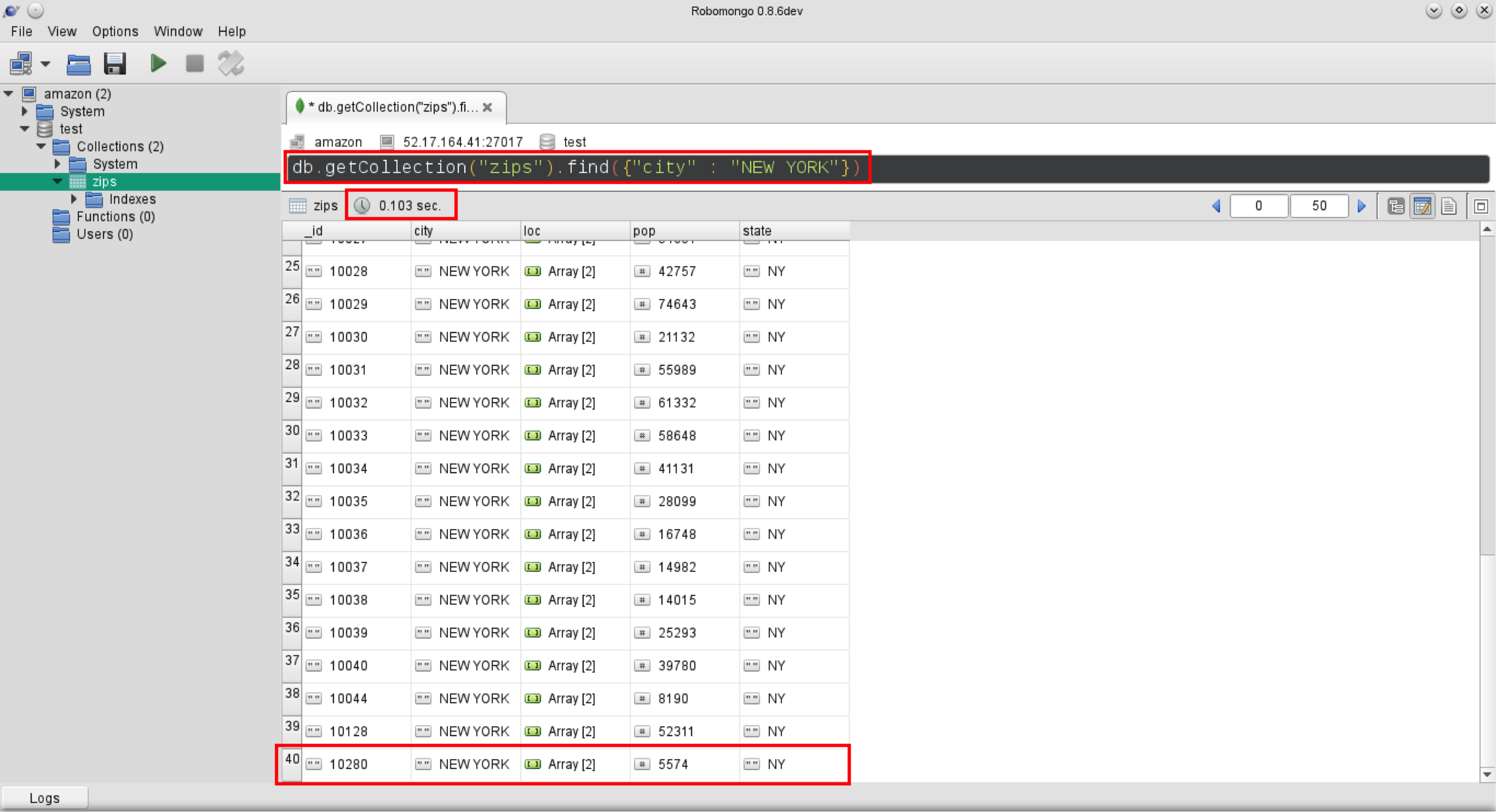Click the state column header
The width and height of the screenshot is (1496, 812).
(x=794, y=231)
